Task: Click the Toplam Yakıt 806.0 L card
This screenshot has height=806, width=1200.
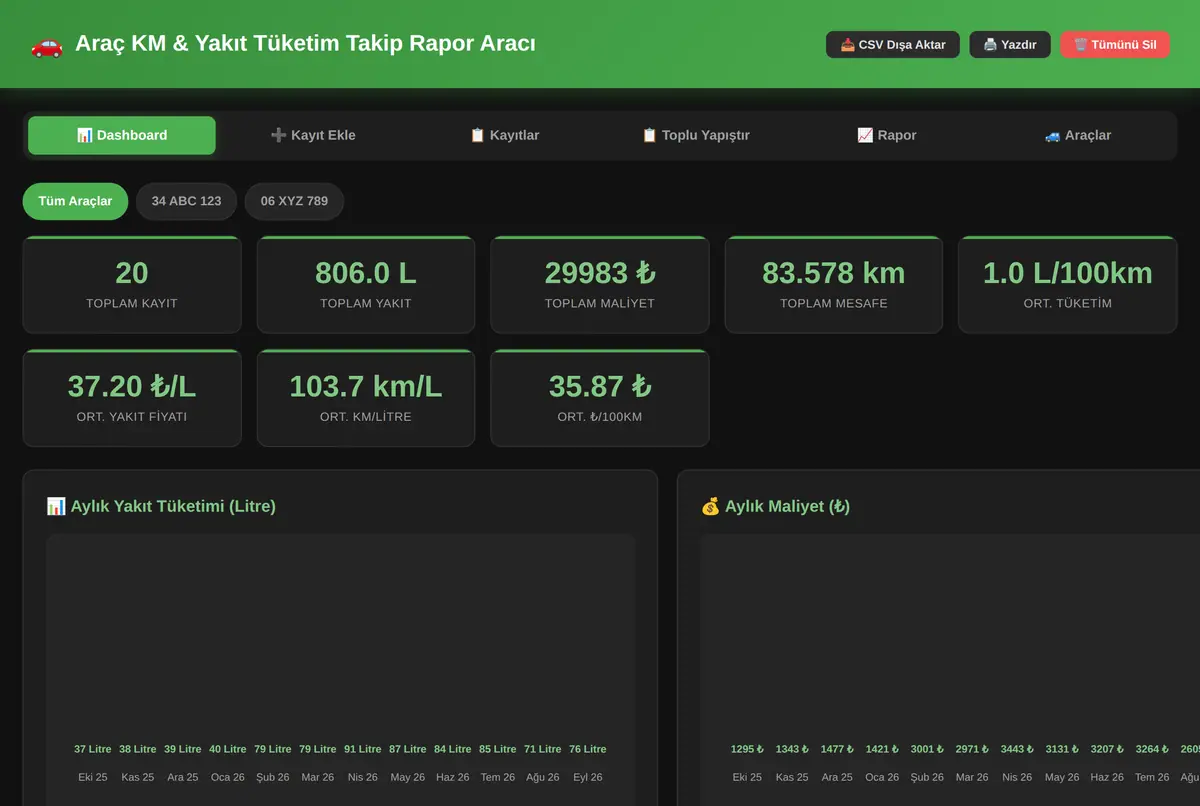Action: 366,285
